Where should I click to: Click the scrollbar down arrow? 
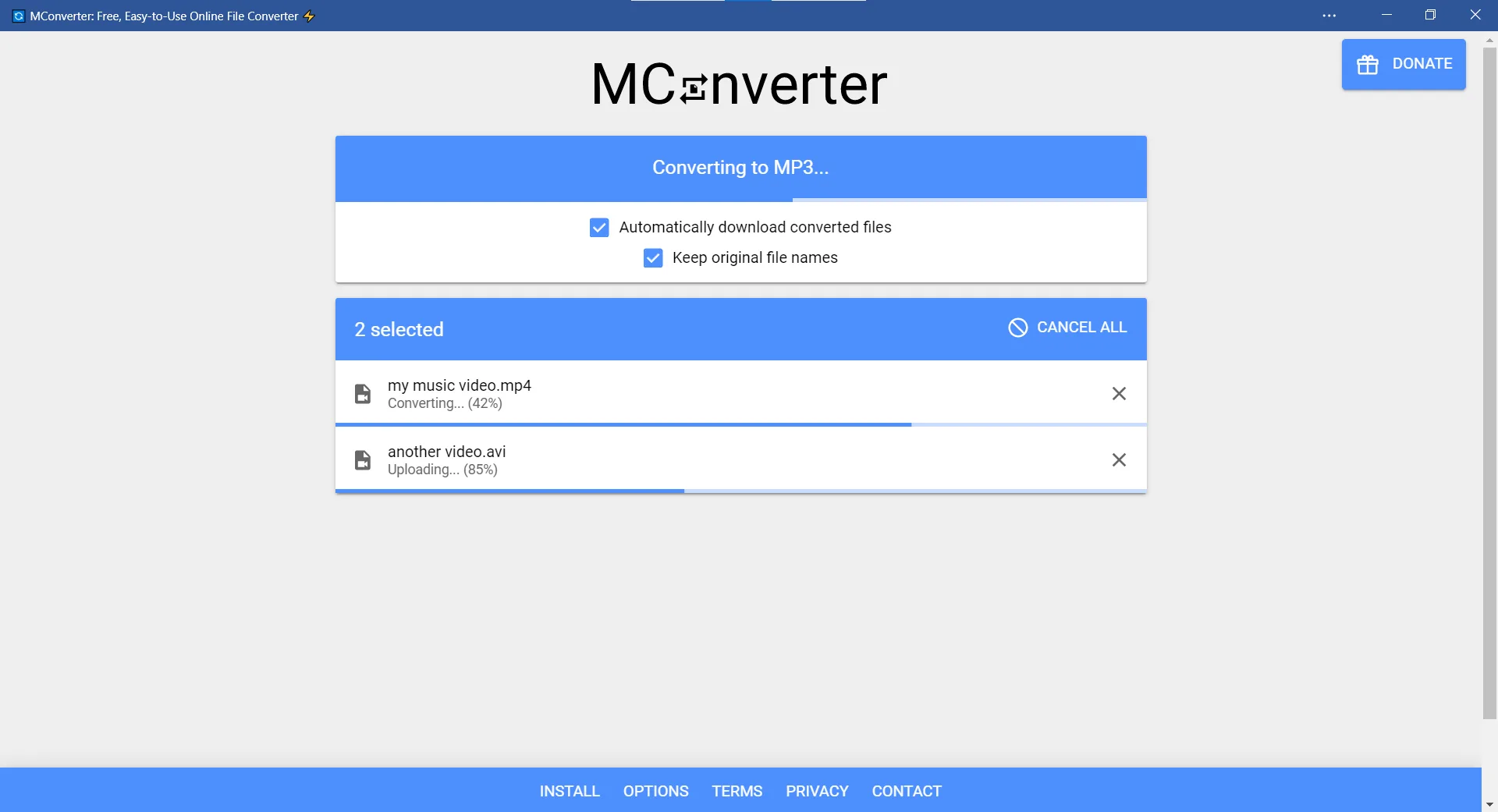point(1489,804)
